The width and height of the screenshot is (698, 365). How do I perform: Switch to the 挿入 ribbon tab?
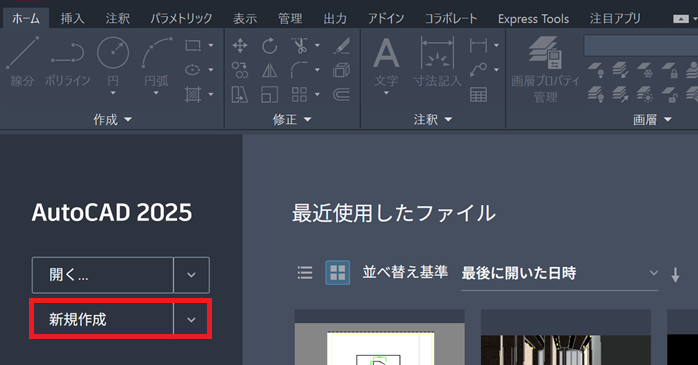click(73, 19)
